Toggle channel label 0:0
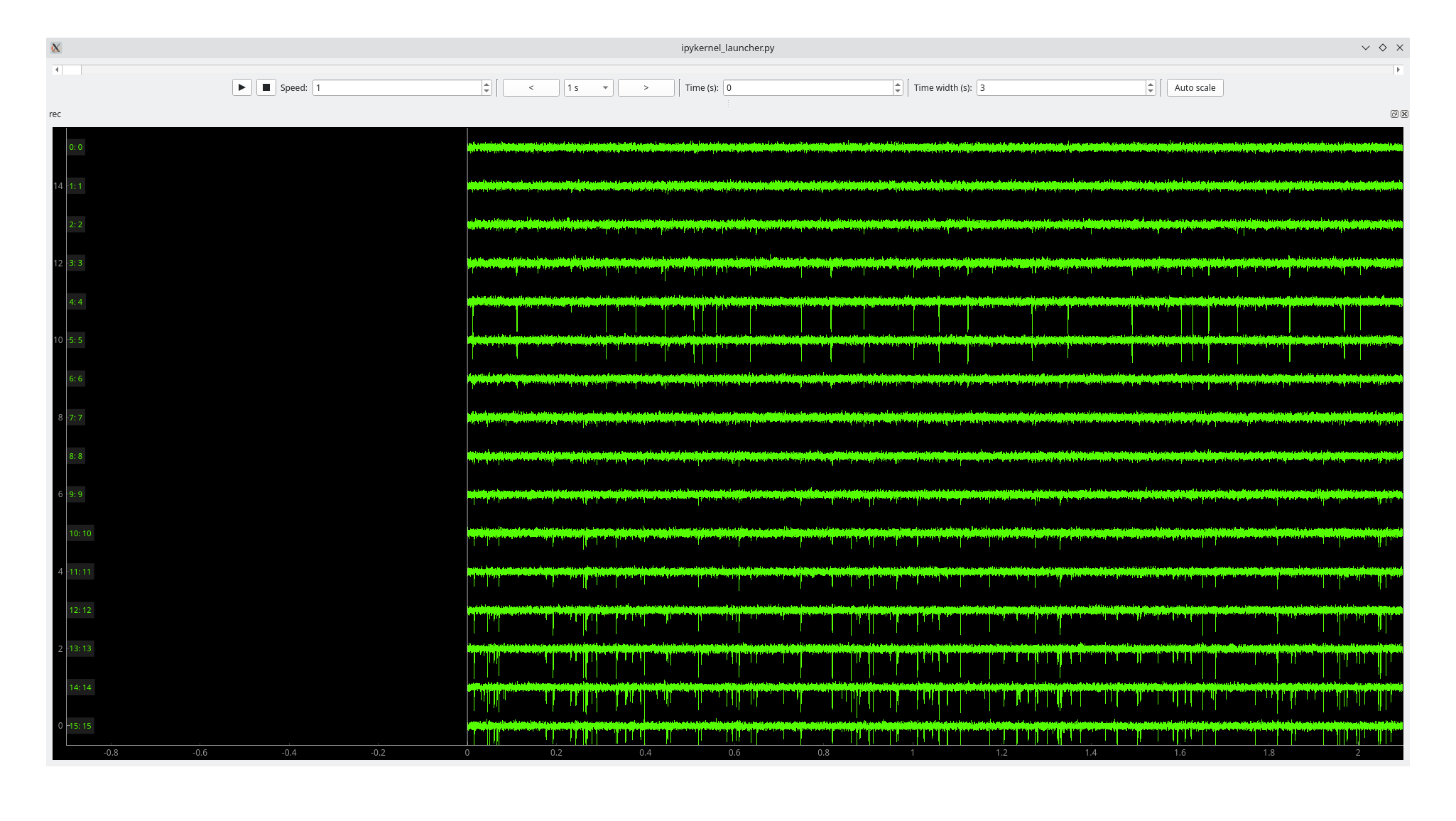 coord(76,147)
